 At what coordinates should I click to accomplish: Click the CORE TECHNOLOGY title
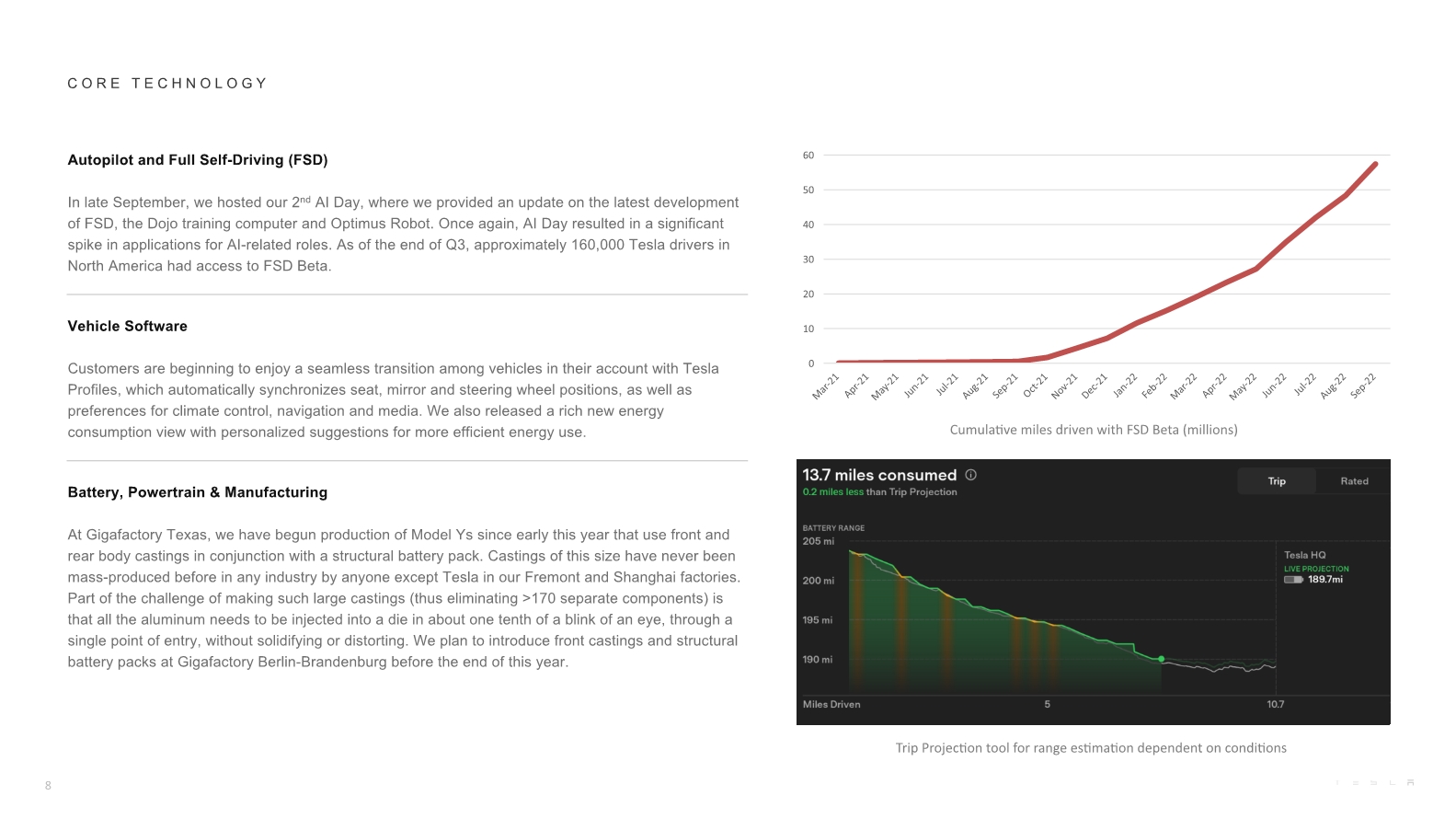[x=167, y=84]
